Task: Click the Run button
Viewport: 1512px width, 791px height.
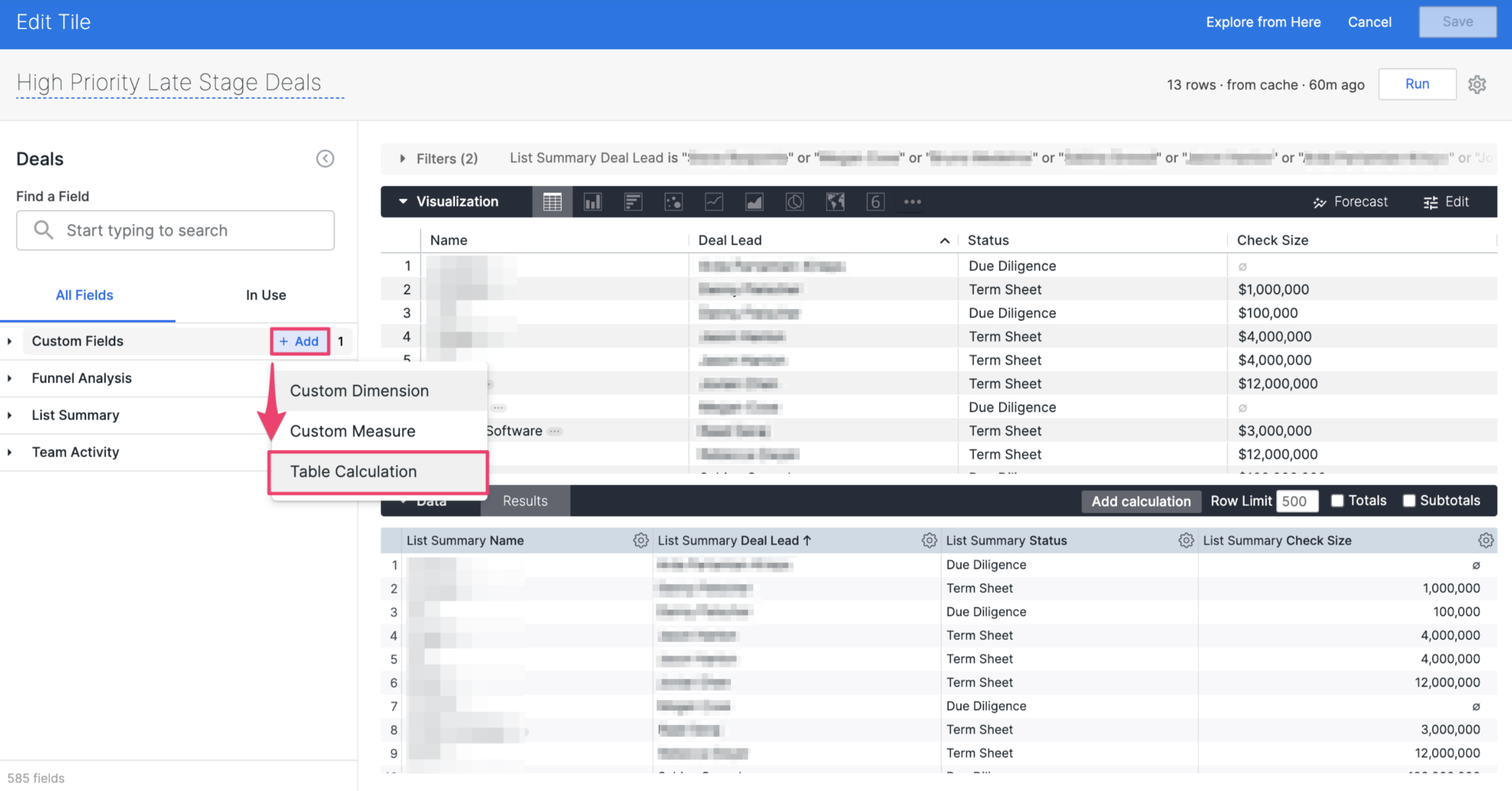Action: (x=1417, y=84)
